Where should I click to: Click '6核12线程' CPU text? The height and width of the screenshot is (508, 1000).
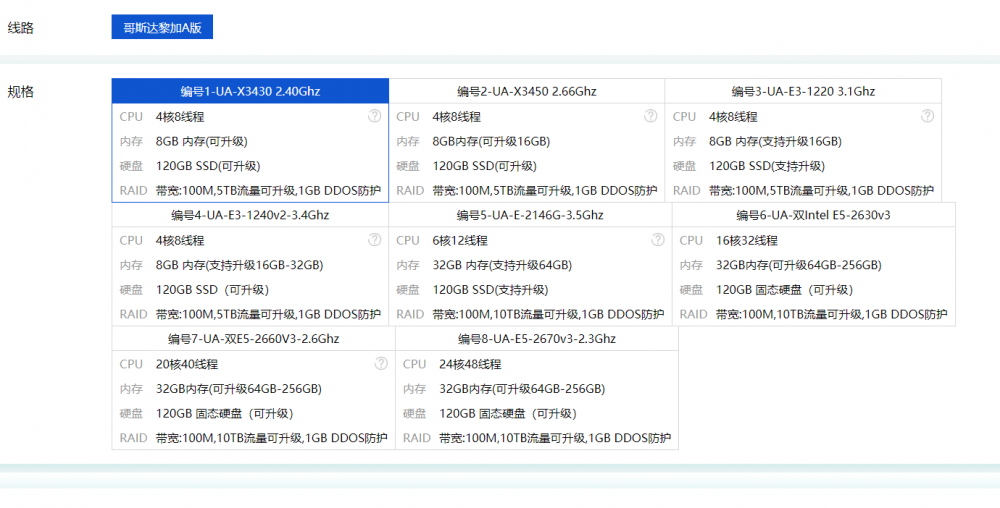tap(460, 241)
